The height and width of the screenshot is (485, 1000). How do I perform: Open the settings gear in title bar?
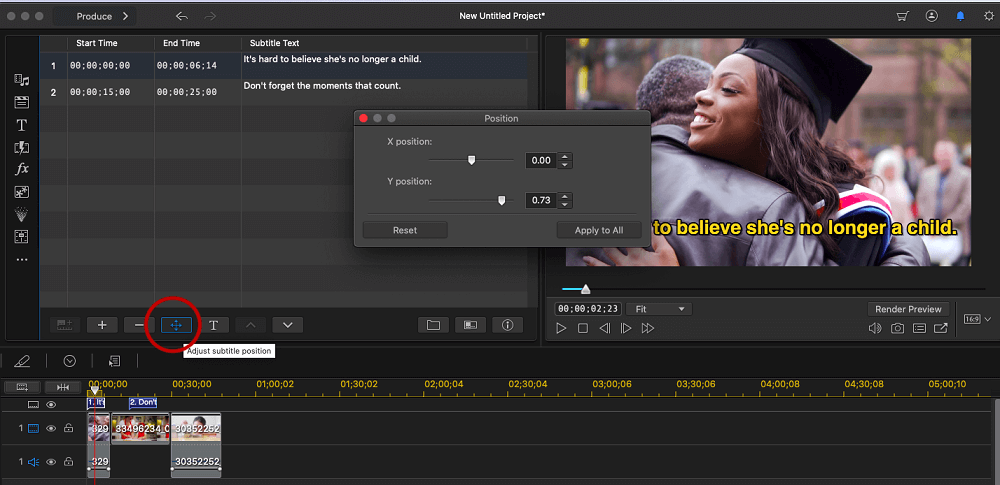(989, 16)
